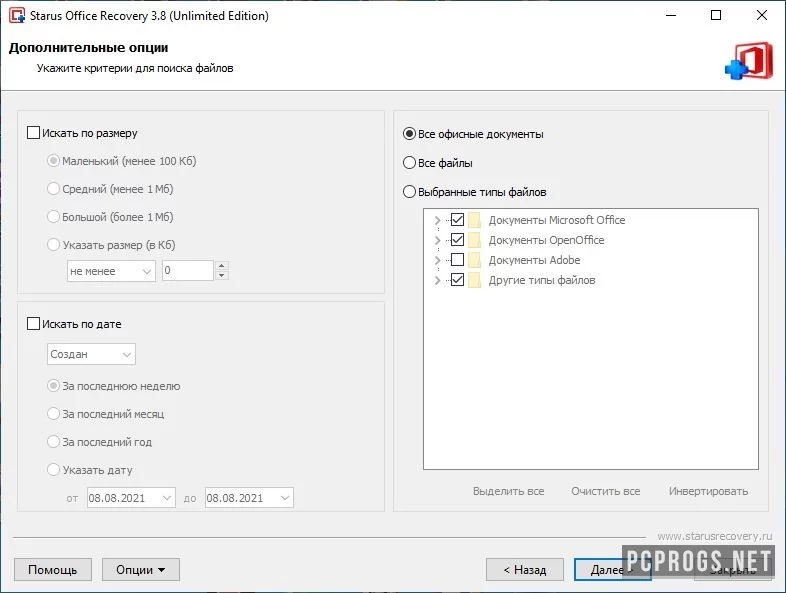Select Указать дату date option

[x=53, y=470]
